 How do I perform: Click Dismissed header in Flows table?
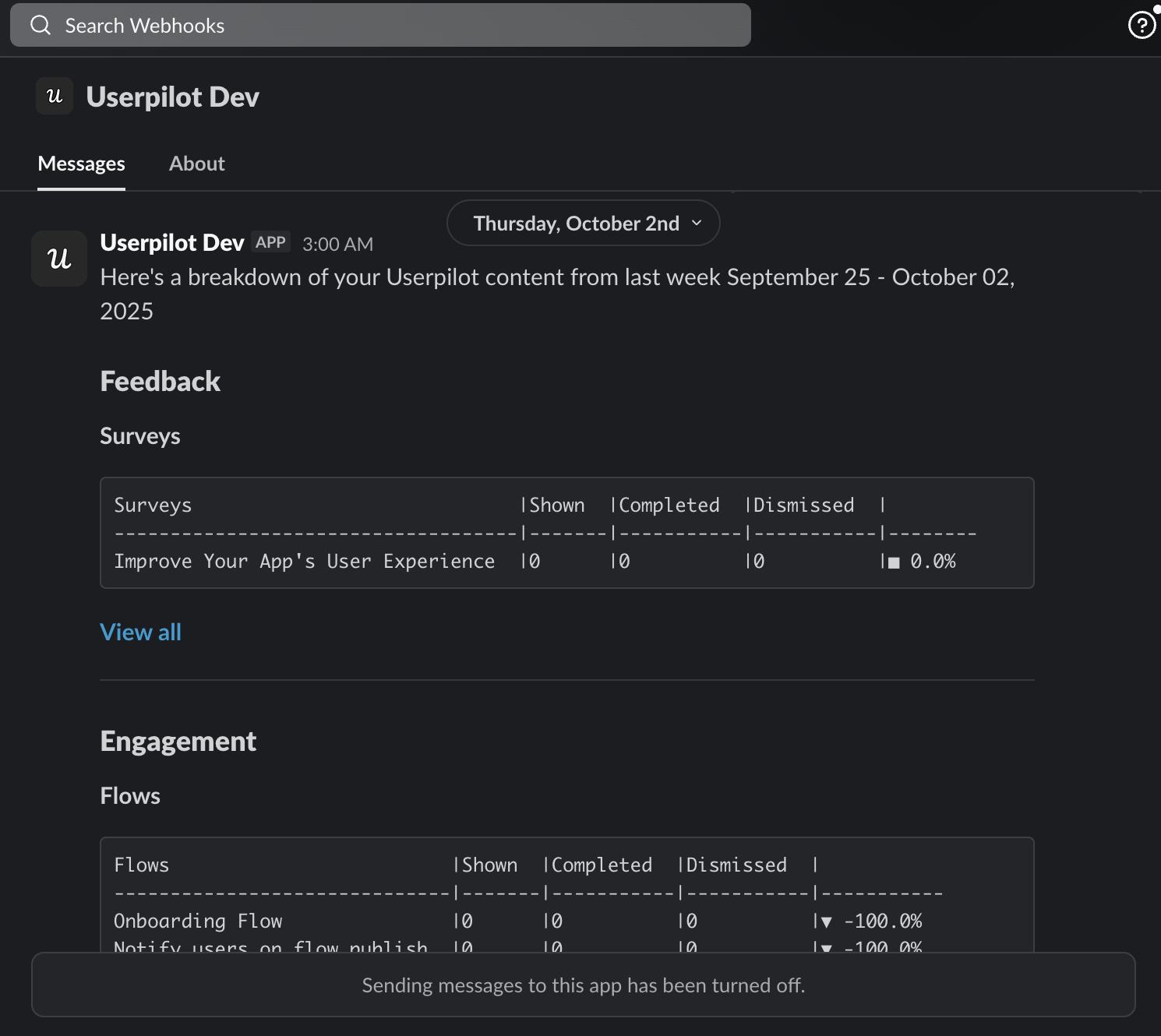(736, 865)
